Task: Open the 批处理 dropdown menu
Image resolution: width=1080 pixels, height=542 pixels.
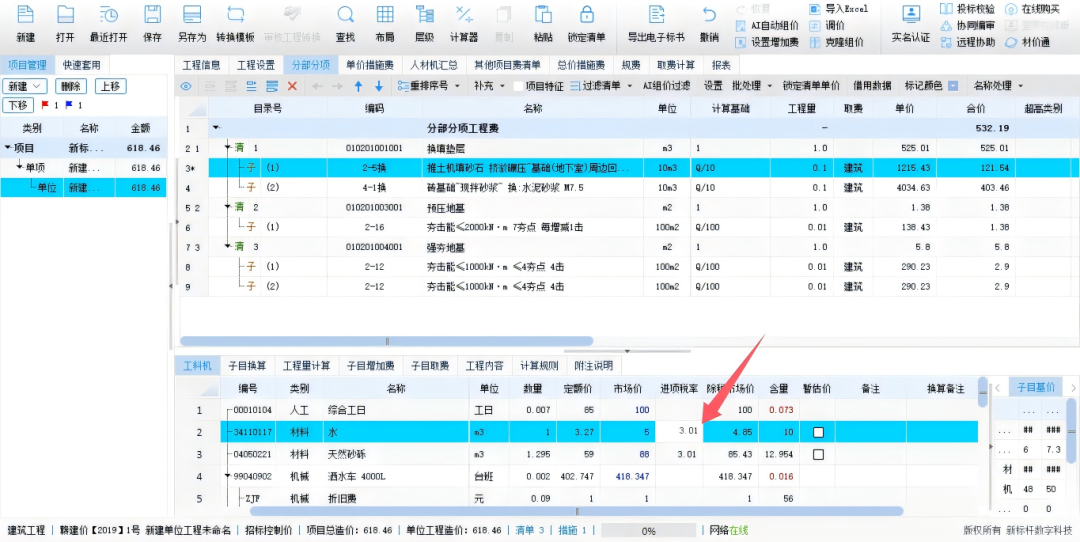Action: (x=750, y=86)
